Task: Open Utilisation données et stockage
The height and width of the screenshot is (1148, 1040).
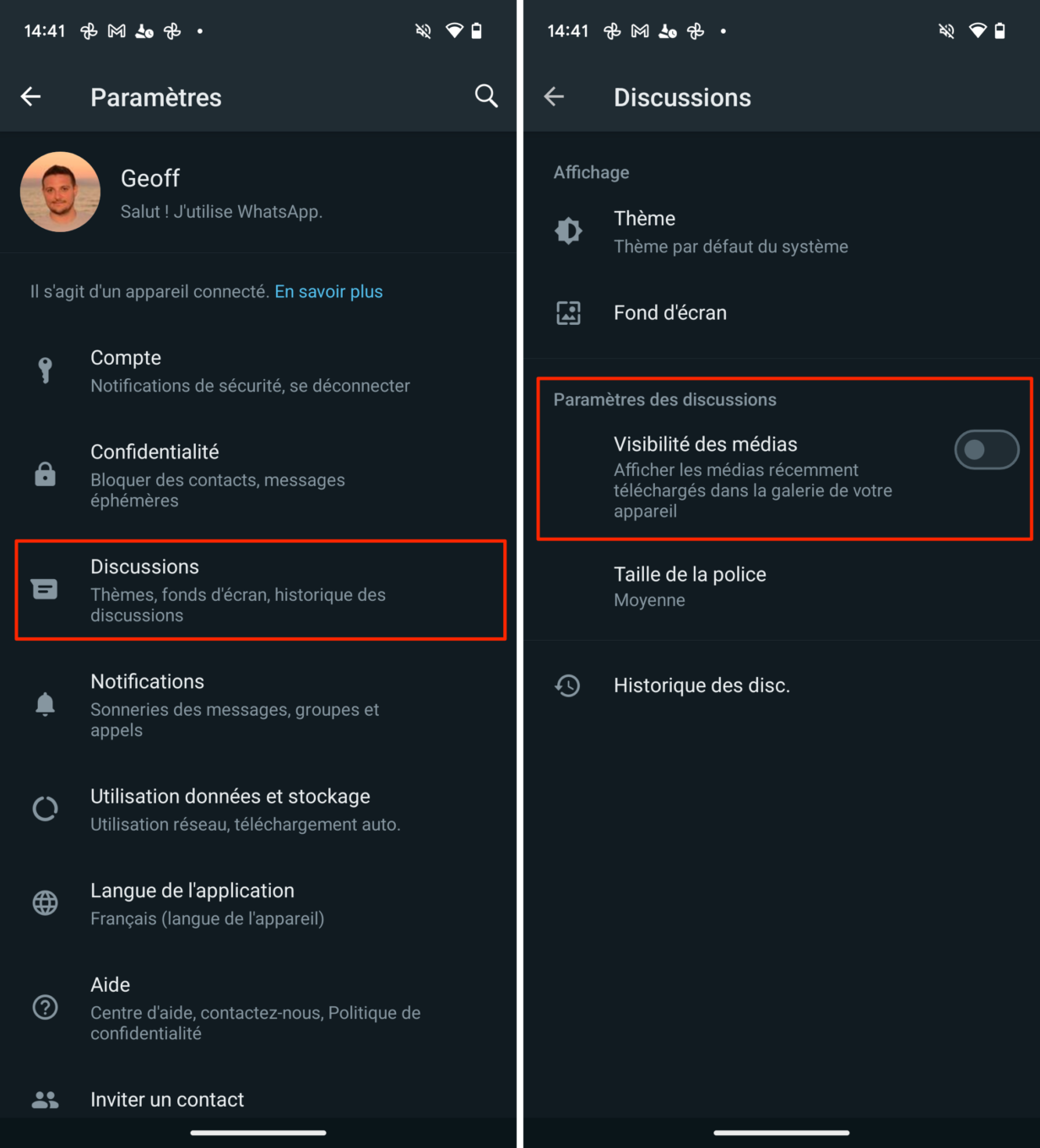Action: click(258, 810)
